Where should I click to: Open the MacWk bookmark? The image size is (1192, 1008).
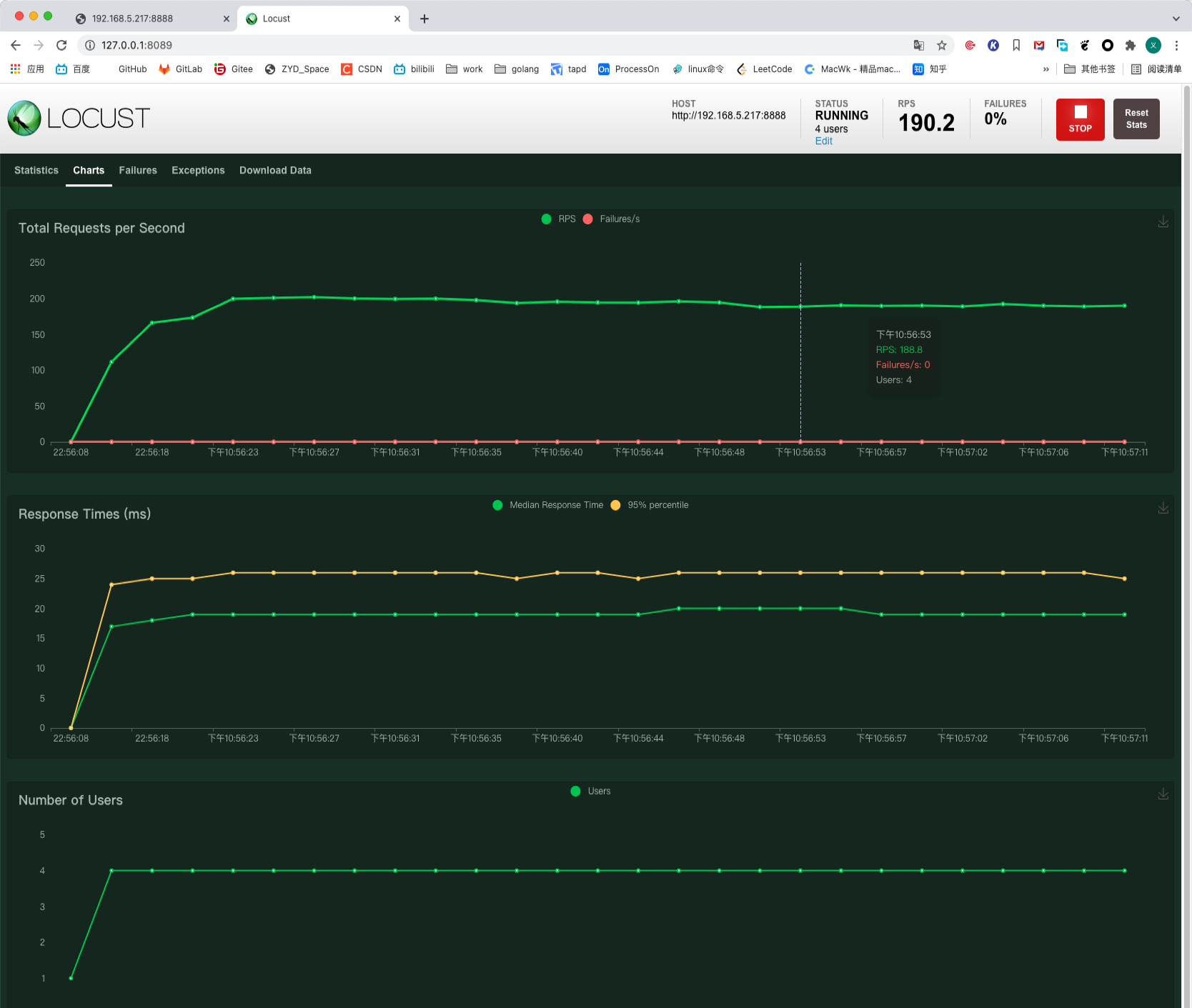[x=853, y=69]
